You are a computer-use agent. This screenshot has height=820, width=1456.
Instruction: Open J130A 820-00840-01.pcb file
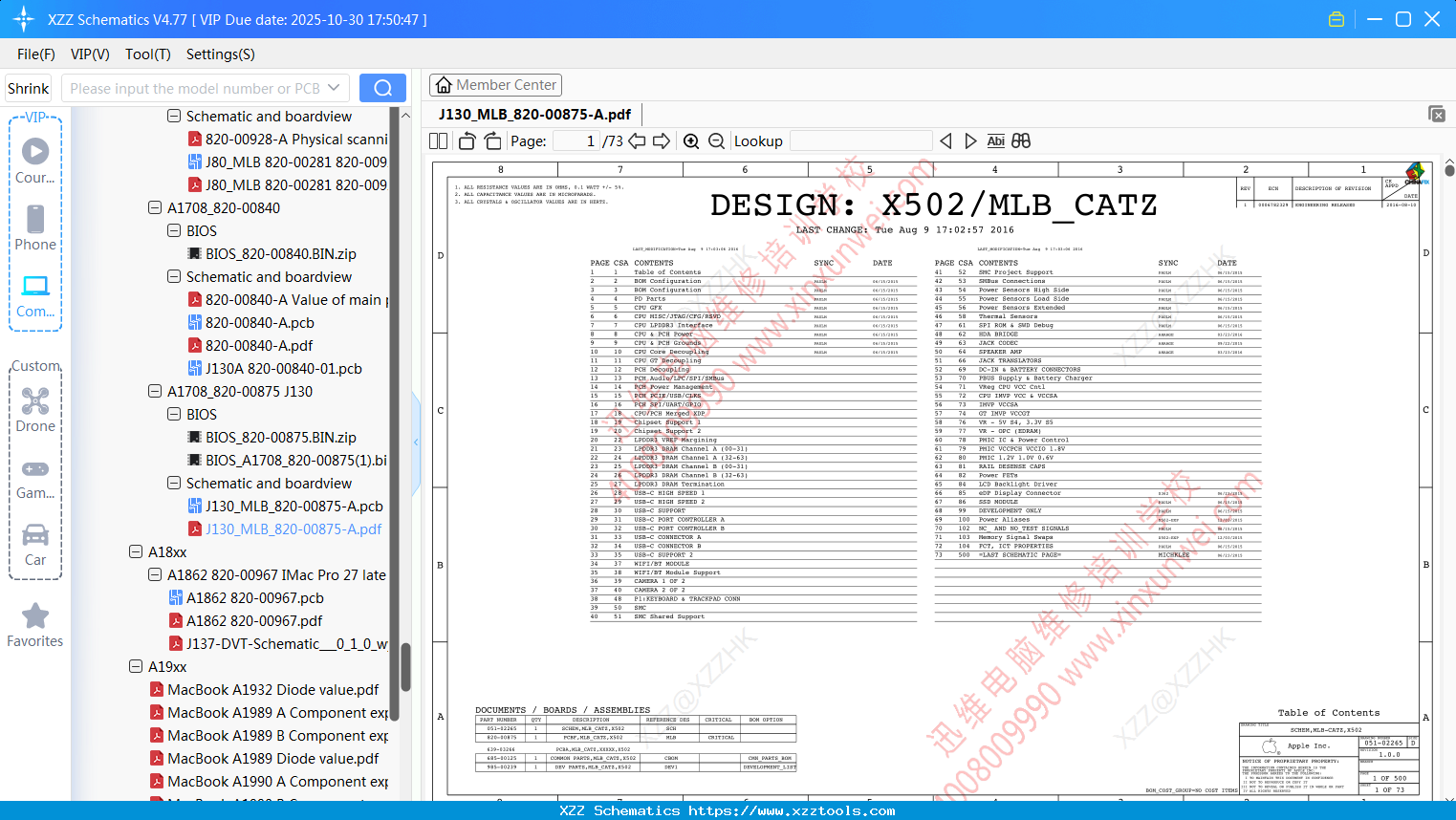click(x=275, y=368)
